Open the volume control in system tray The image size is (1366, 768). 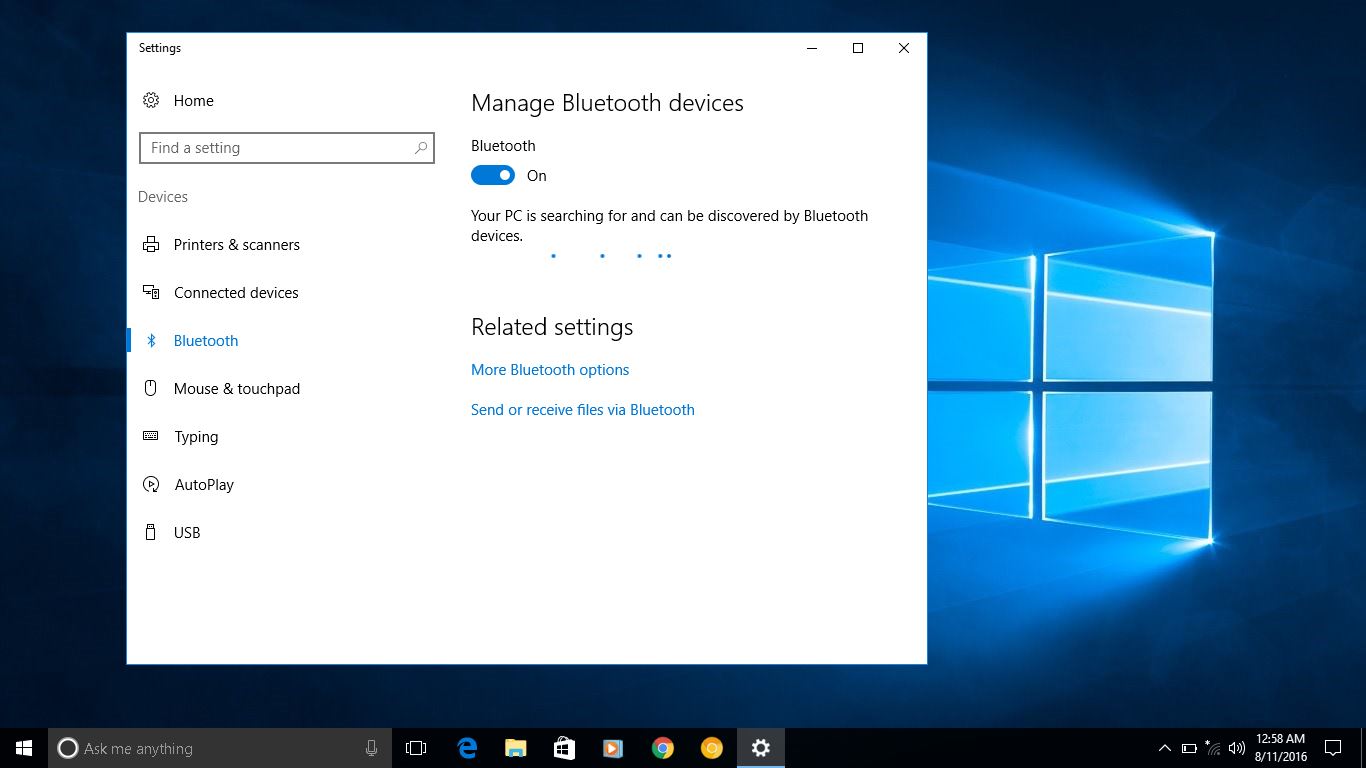tap(1237, 748)
